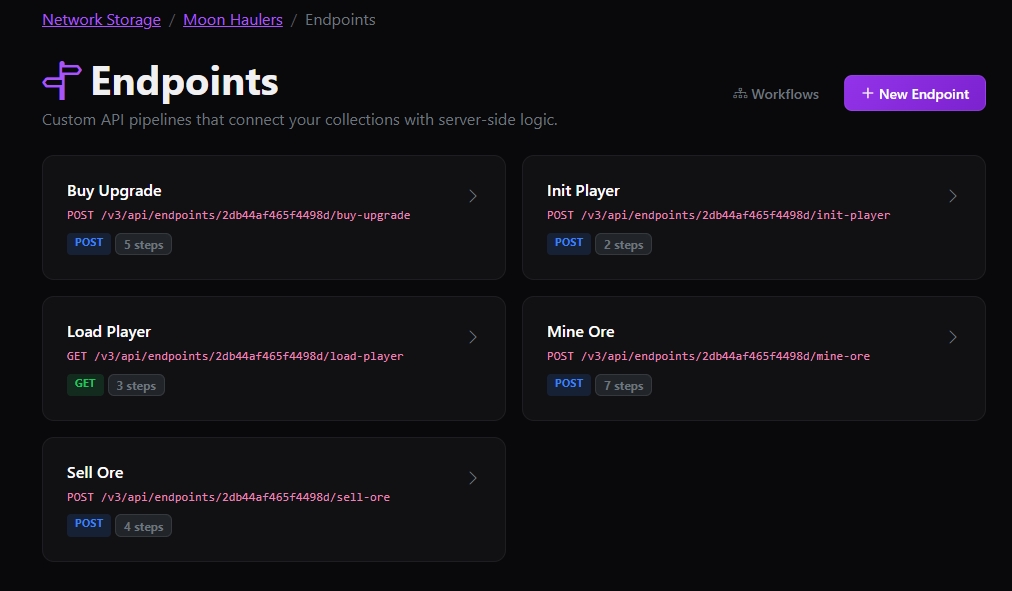Open Init Player via its chevron arrow
Screen dimensions: 1012x591
coord(953,196)
